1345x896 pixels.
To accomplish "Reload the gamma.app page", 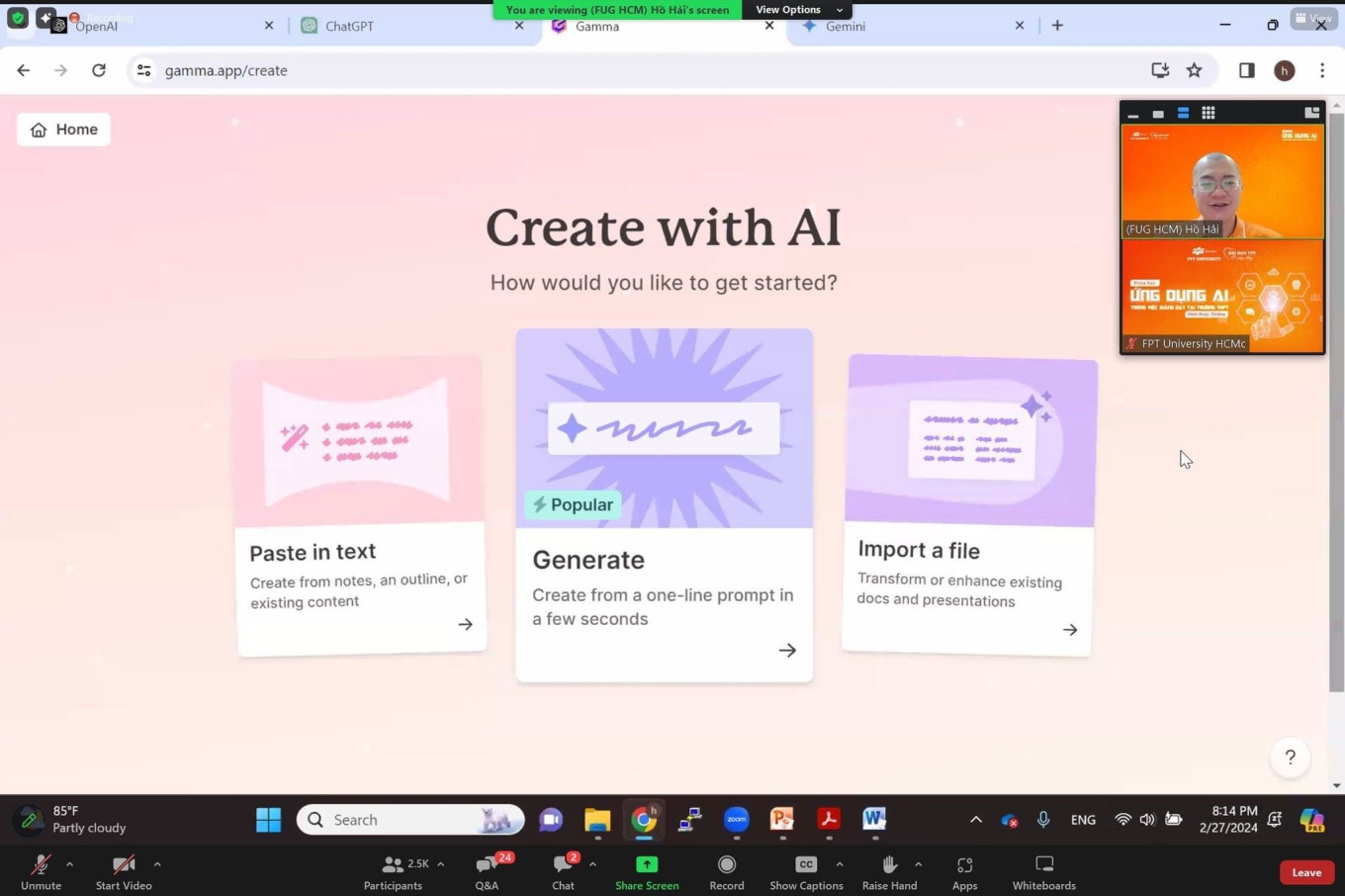I will pyautogui.click(x=99, y=70).
